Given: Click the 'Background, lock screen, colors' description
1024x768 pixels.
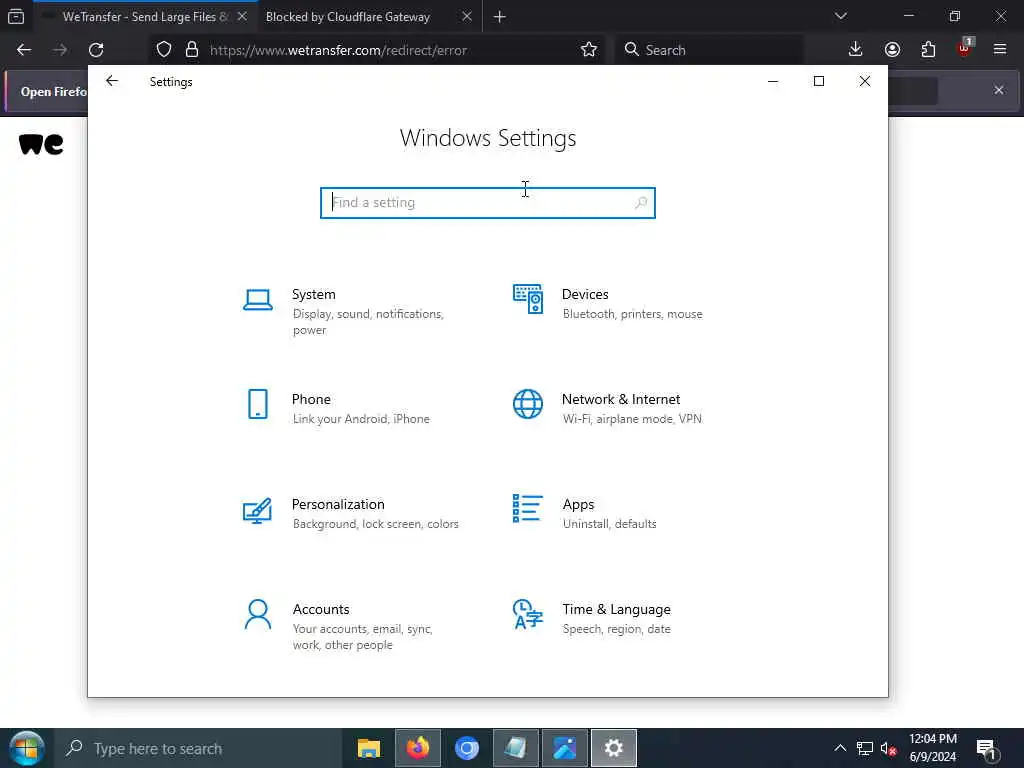Looking at the screenshot, I should click(376, 524).
